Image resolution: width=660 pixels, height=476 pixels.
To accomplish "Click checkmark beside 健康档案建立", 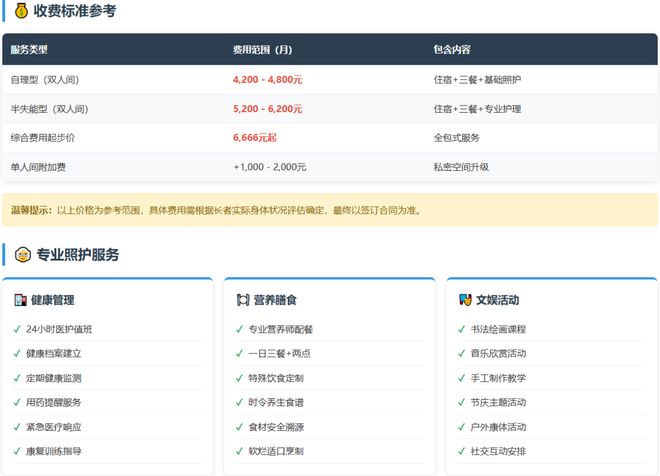I will click(17, 354).
